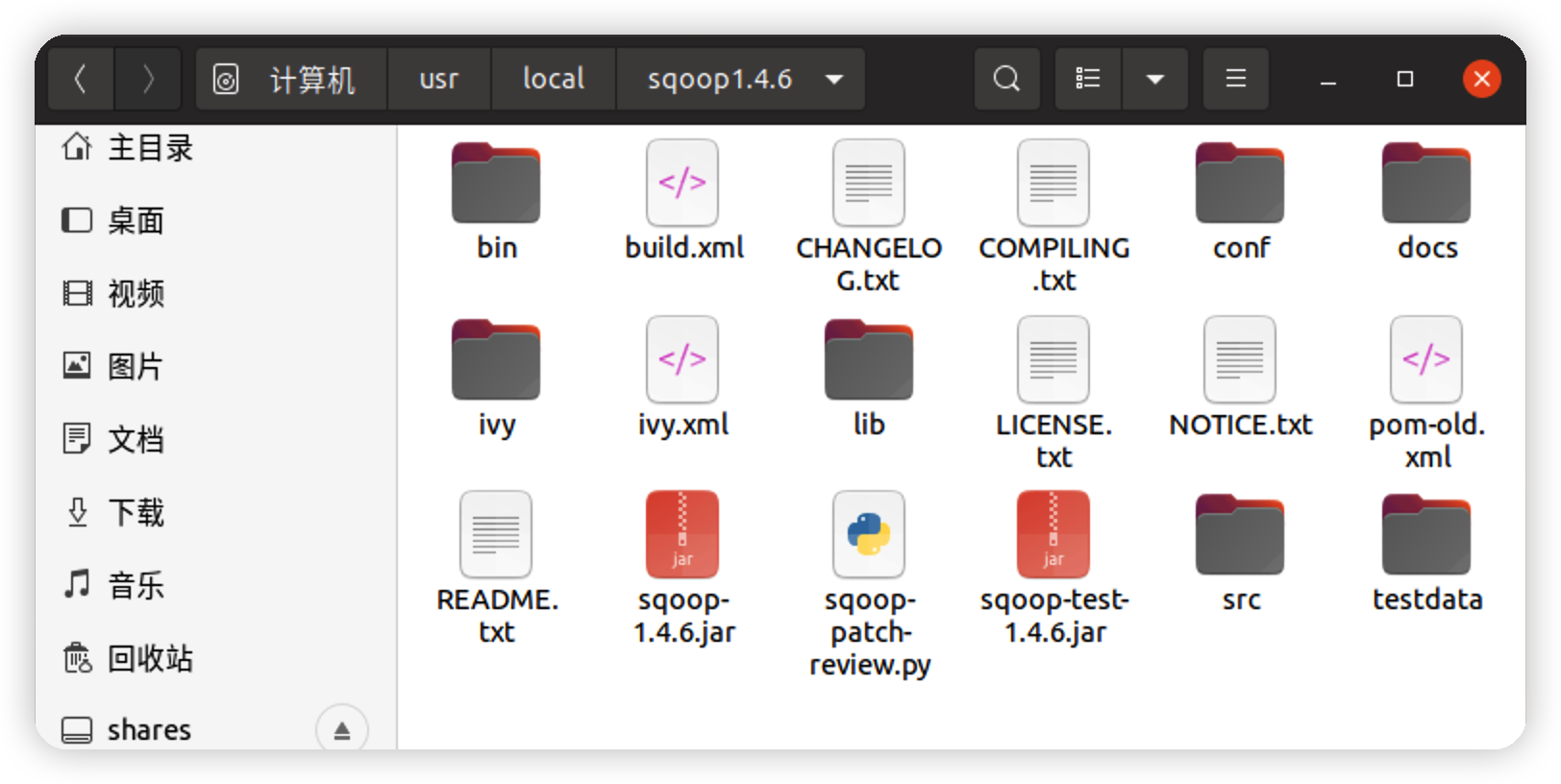Open 音乐 in the sidebar

[216, 585]
